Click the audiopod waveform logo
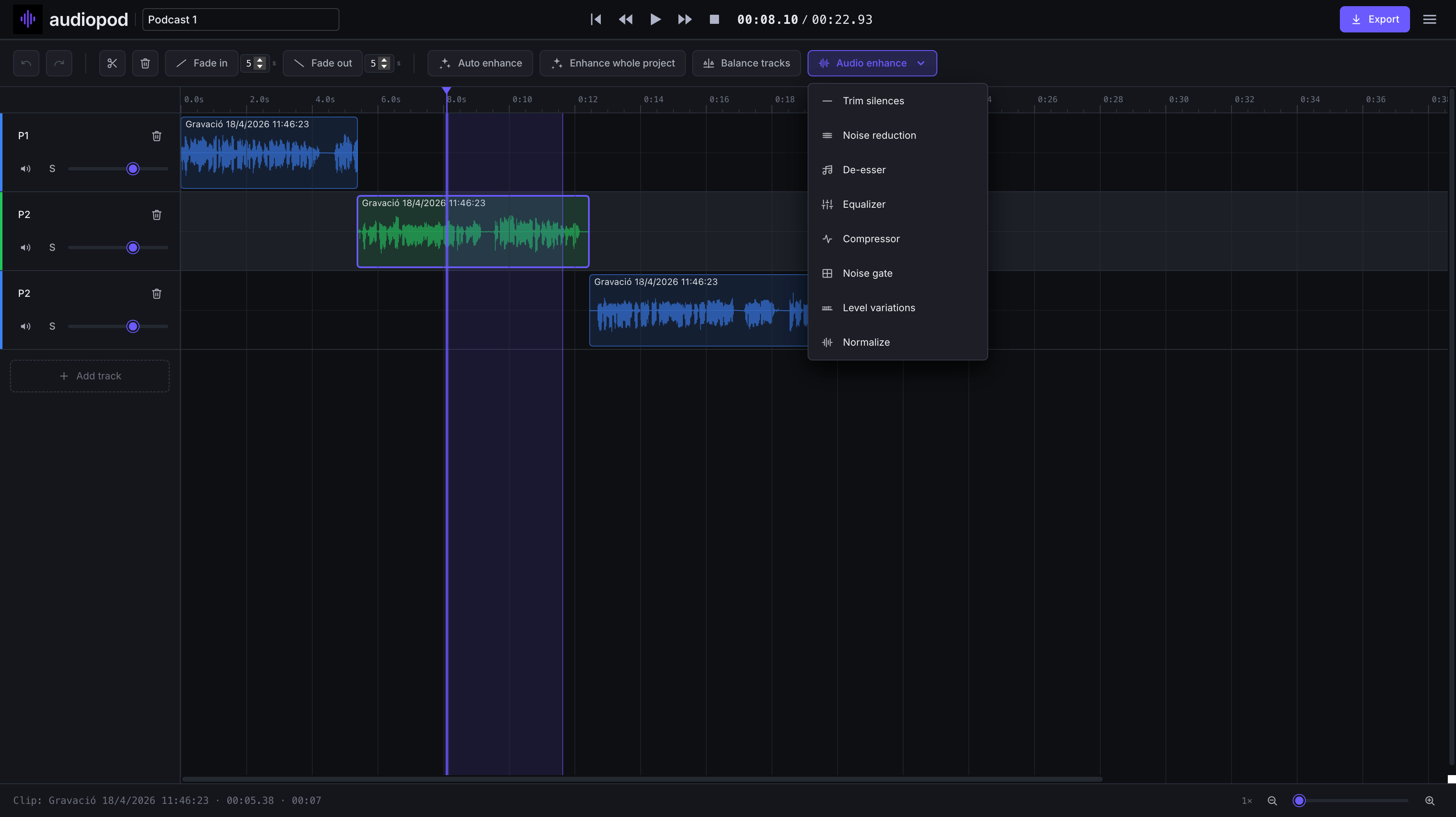1456x817 pixels. pos(27,19)
